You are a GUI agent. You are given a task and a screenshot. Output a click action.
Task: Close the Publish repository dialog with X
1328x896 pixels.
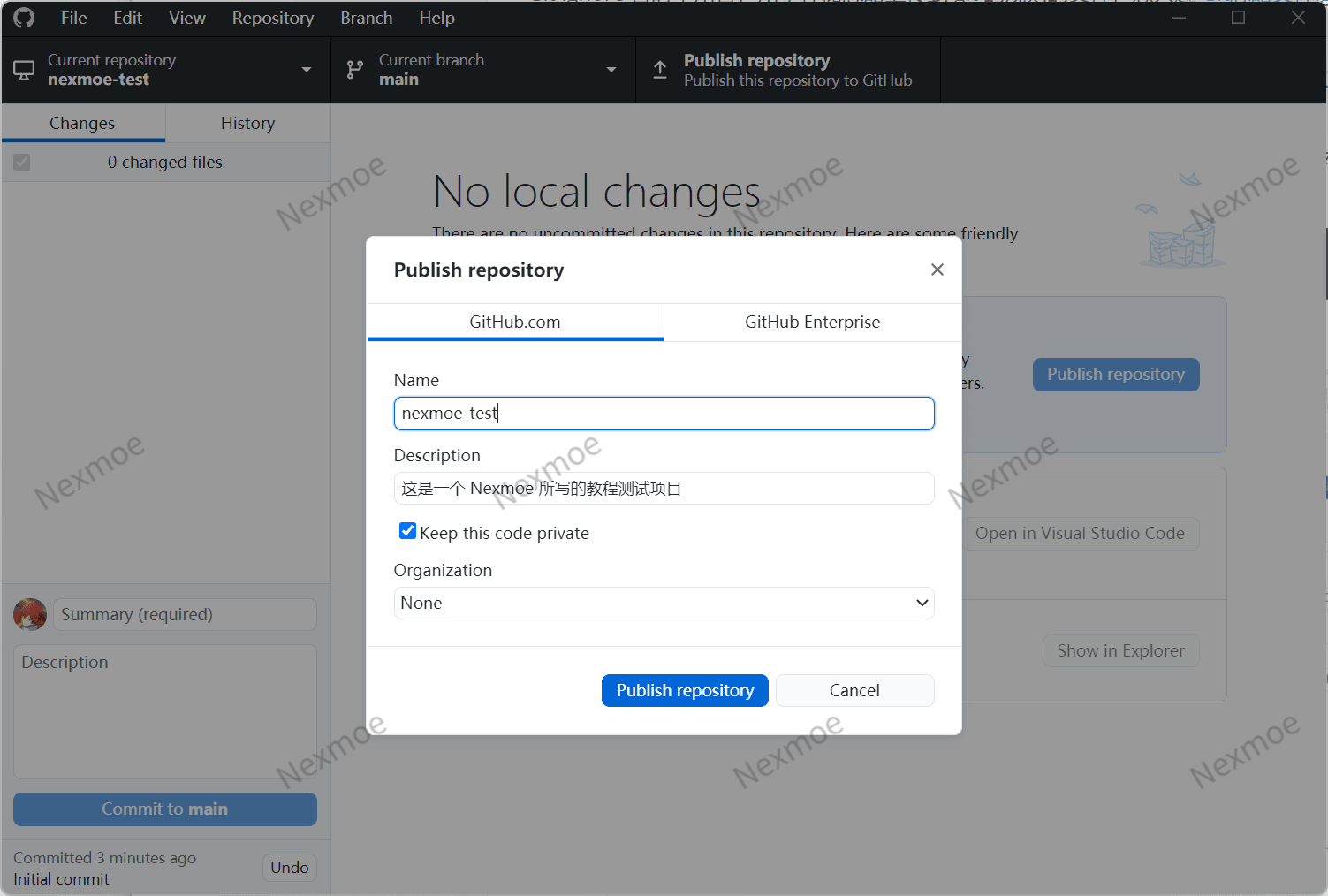[x=937, y=270]
